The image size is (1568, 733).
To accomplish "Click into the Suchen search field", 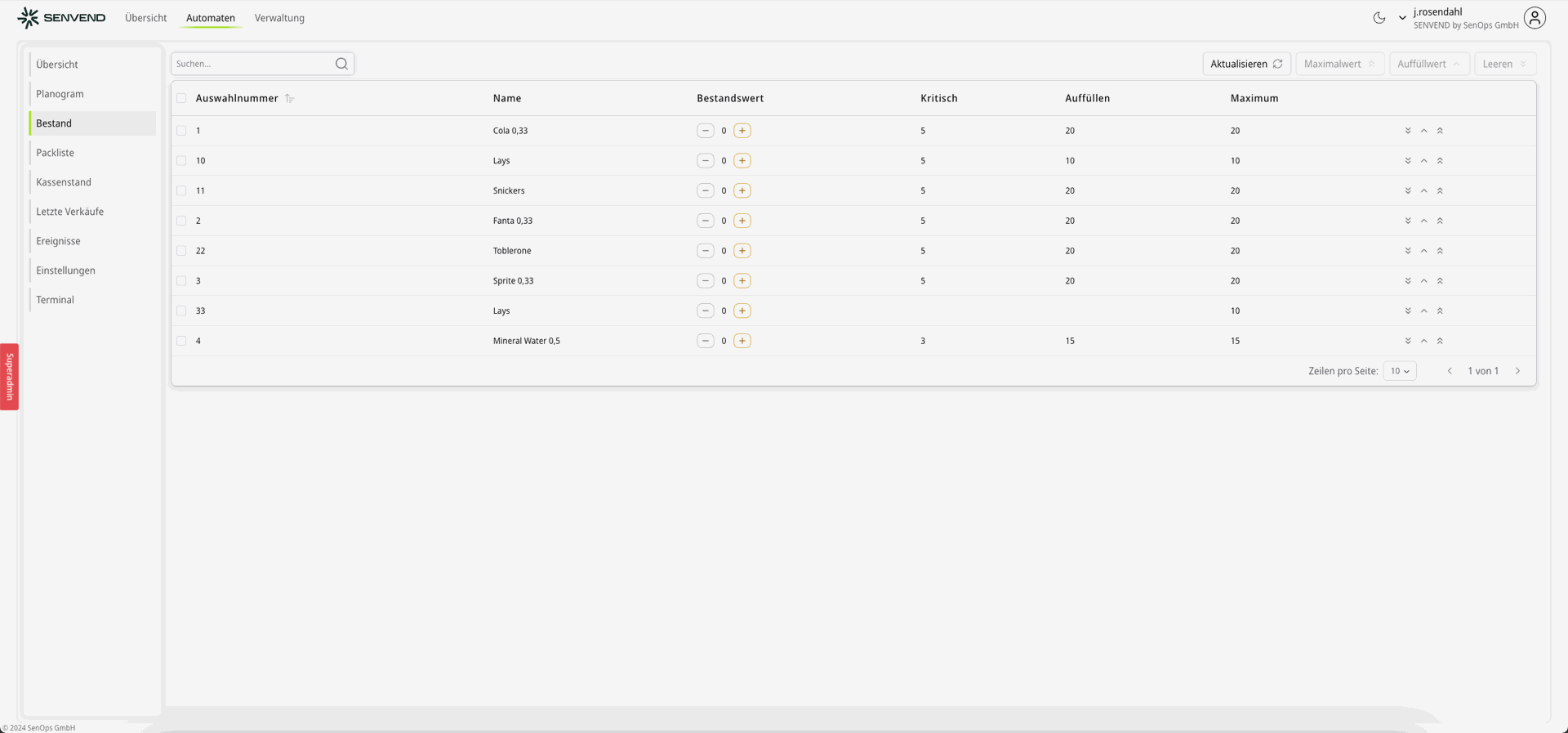I will click(x=253, y=64).
